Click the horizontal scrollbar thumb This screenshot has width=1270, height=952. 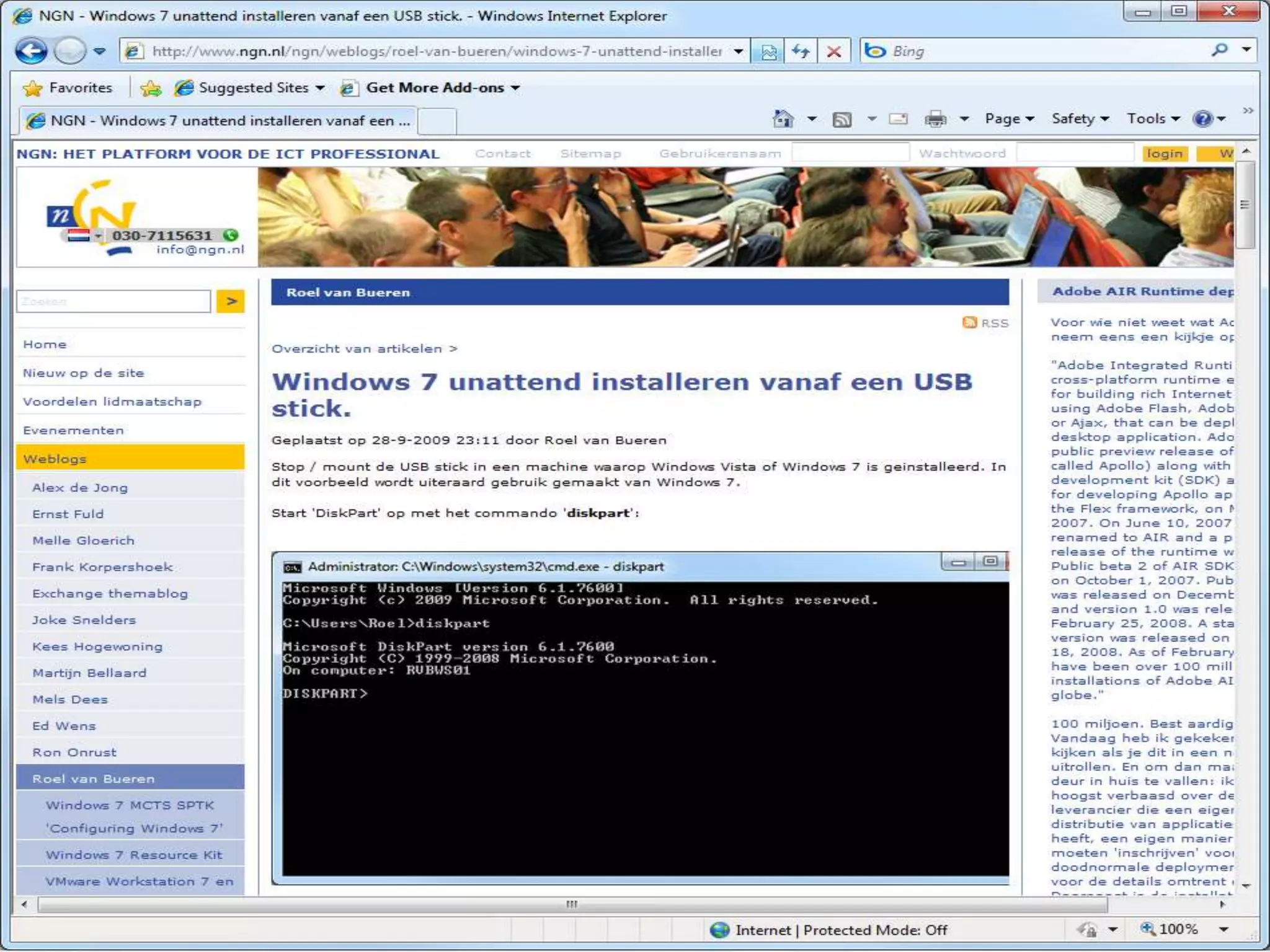coord(571,904)
